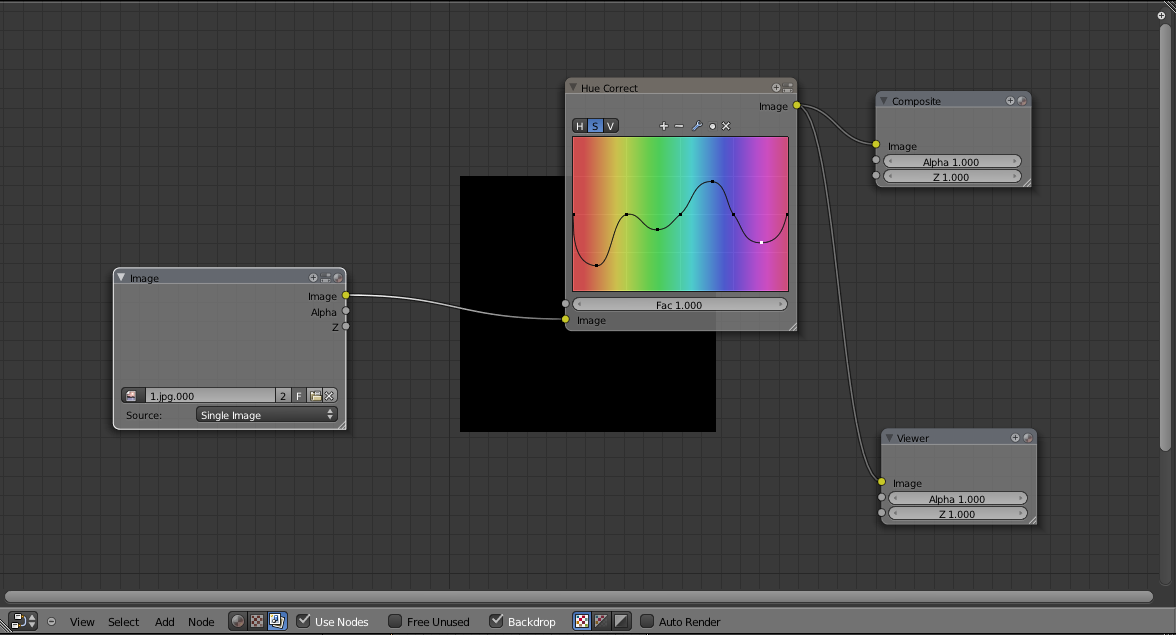The image size is (1176, 635).
Task: Open the Select menu
Action: 123,622
